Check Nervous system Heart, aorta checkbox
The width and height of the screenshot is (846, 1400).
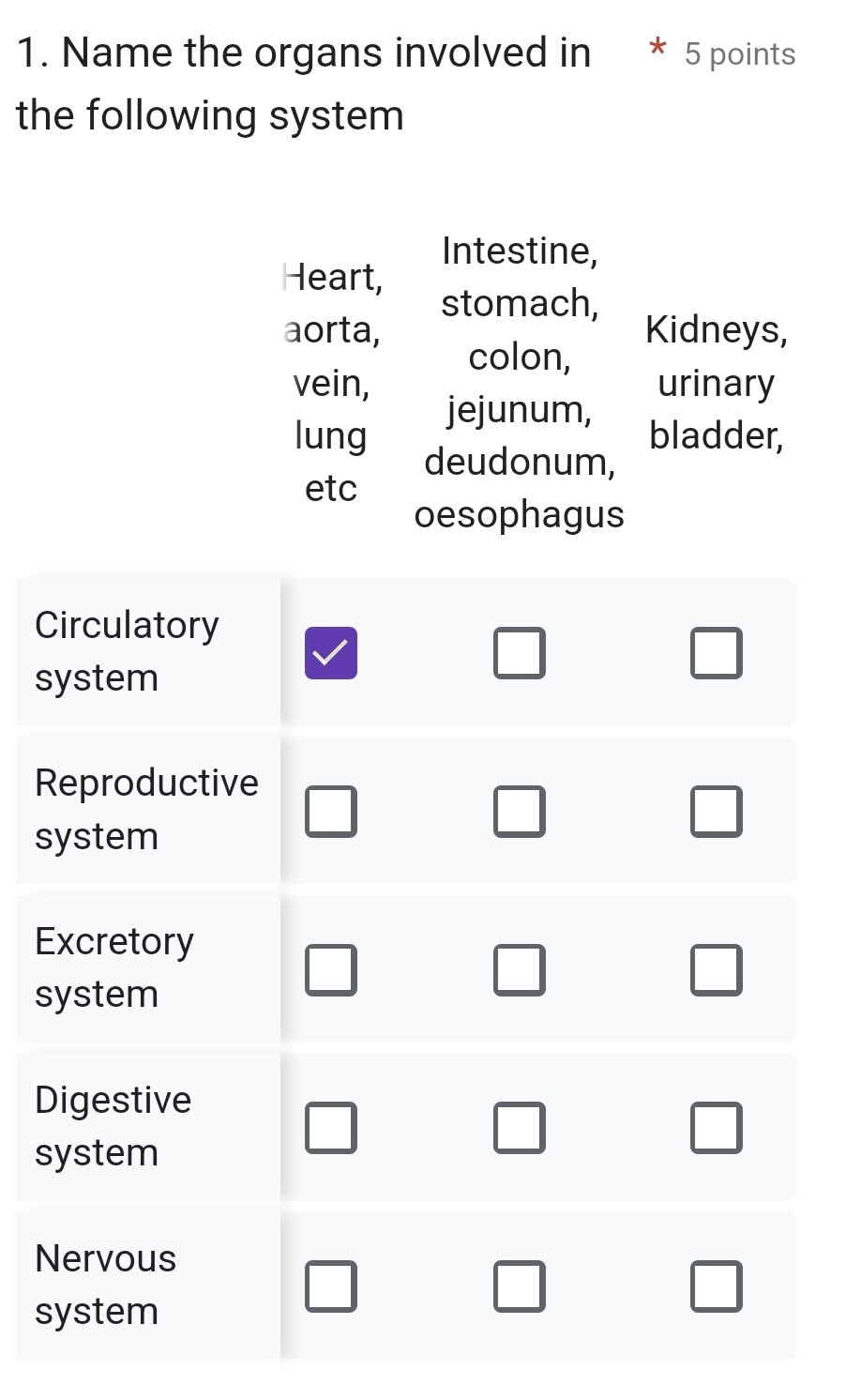(x=331, y=1286)
